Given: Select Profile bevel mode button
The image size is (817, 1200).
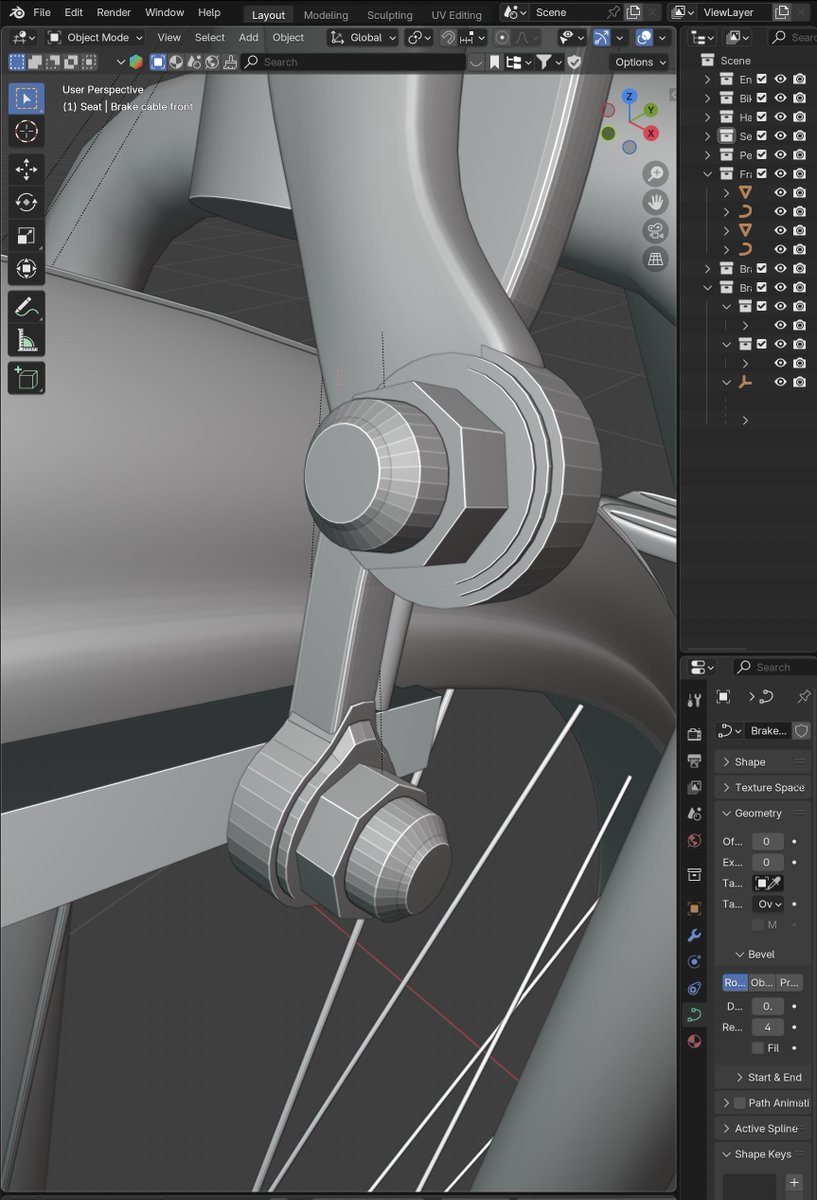Looking at the screenshot, I should point(790,983).
